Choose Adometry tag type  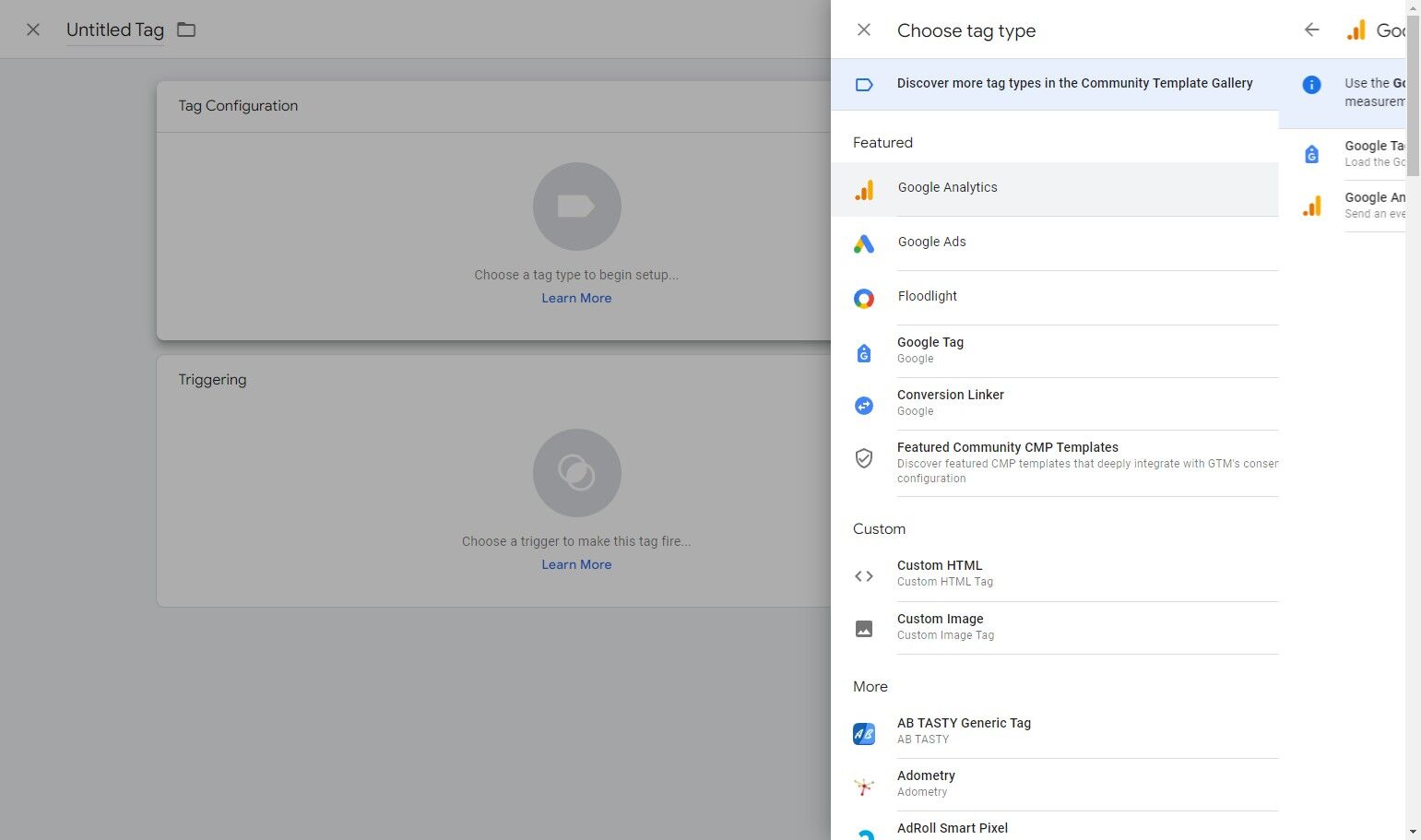[x=1055, y=785]
